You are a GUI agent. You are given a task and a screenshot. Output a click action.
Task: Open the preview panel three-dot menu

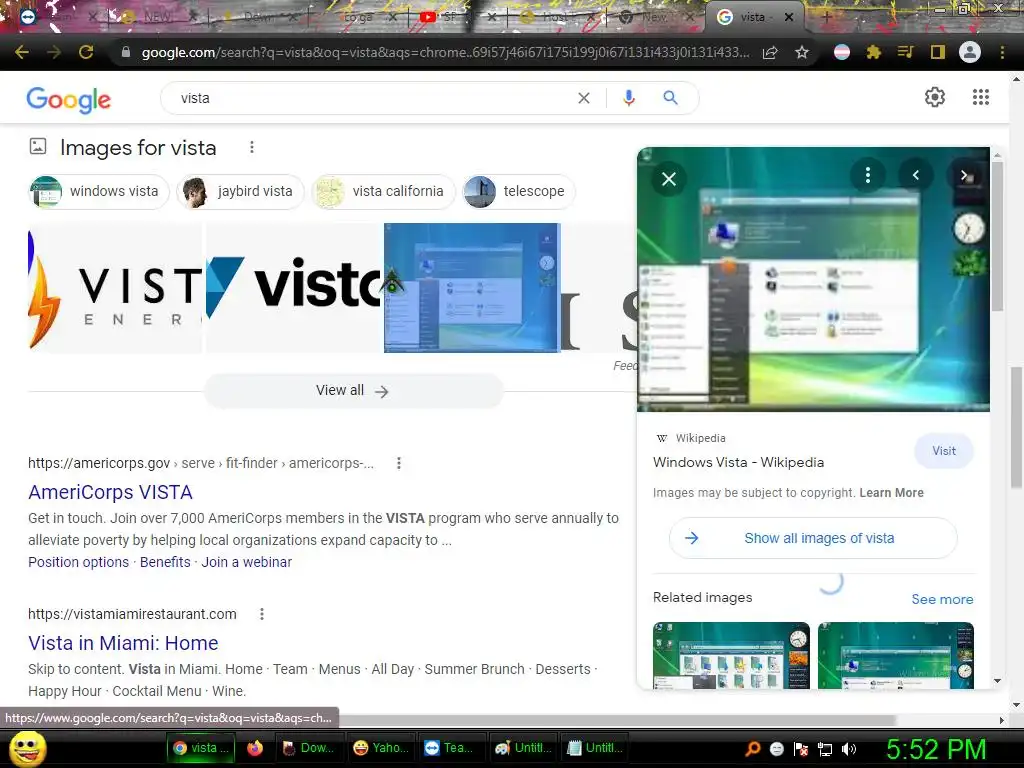tap(867, 175)
